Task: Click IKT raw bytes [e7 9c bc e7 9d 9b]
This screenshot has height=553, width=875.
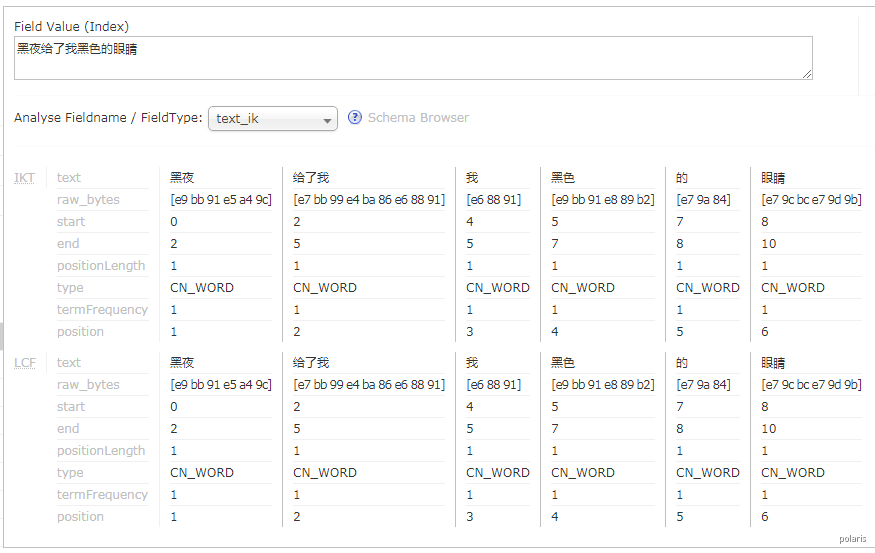Action: 811,200
